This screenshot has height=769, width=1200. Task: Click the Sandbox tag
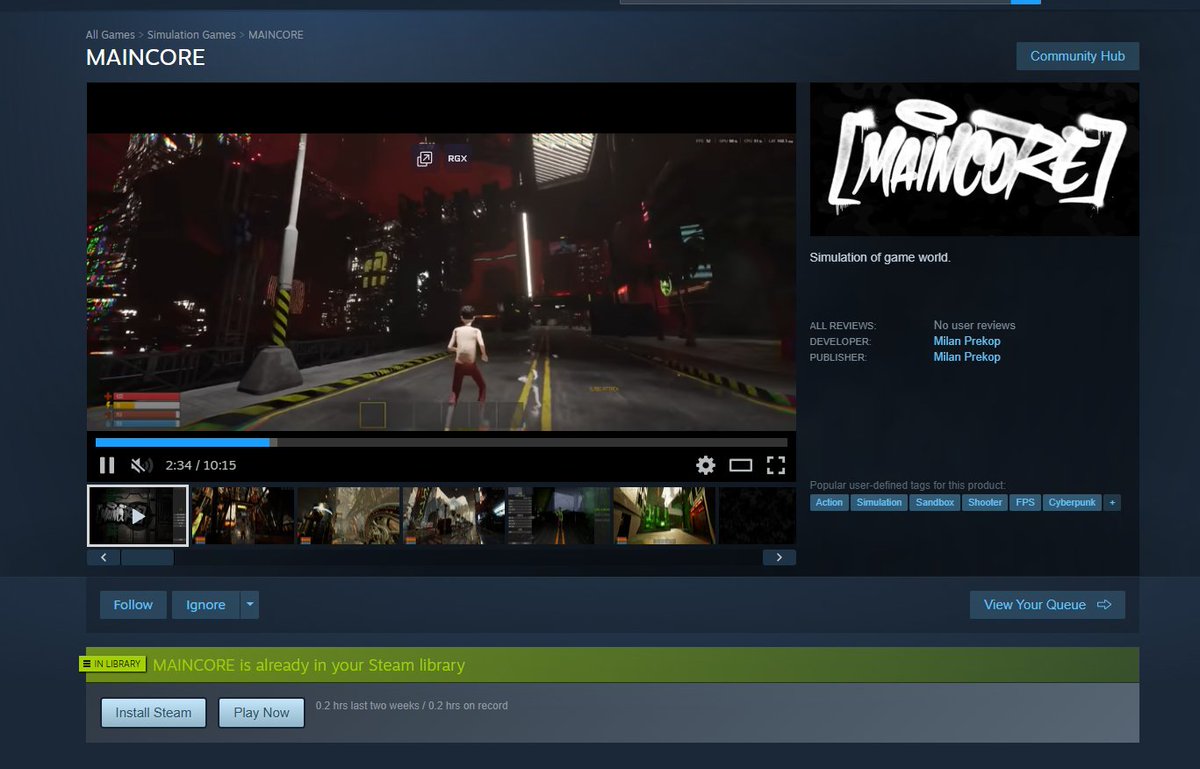[935, 503]
